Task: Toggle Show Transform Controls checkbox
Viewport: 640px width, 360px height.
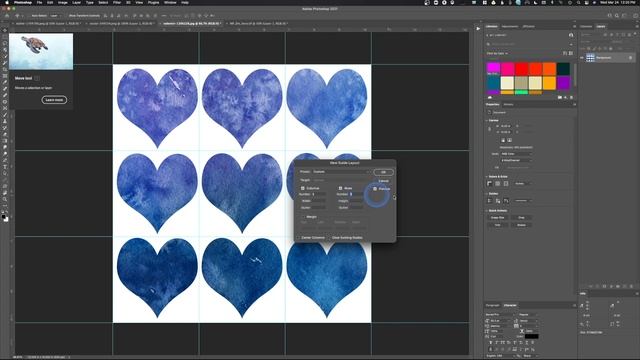Action: (66, 16)
